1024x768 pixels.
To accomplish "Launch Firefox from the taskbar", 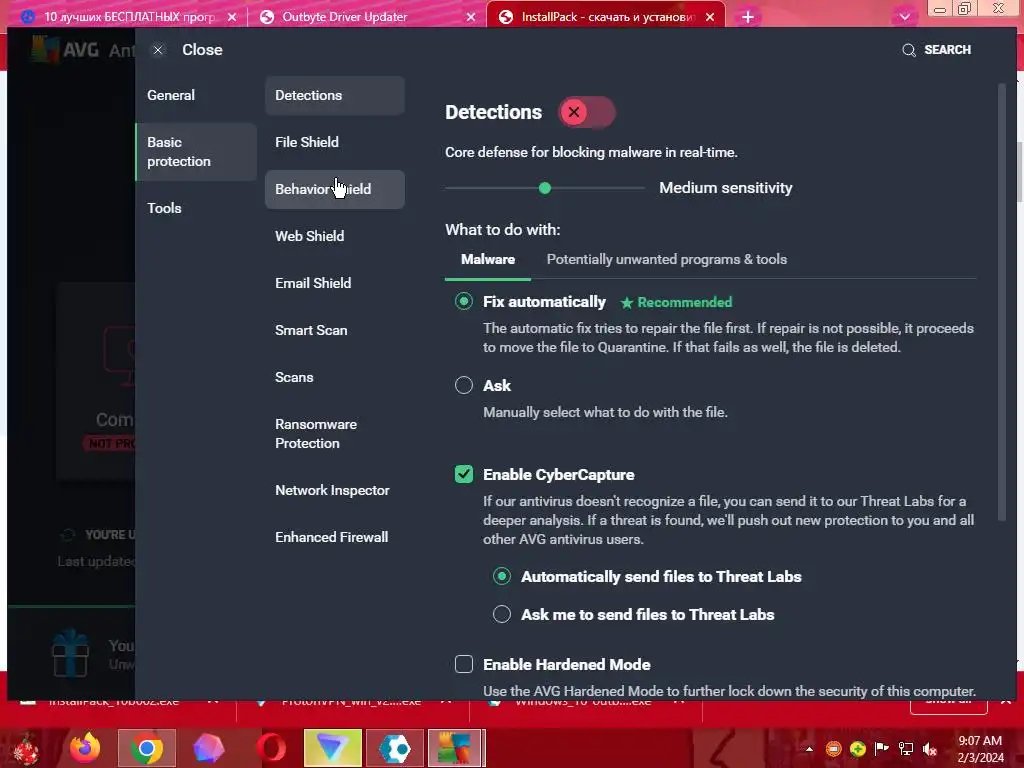I will click(86, 748).
